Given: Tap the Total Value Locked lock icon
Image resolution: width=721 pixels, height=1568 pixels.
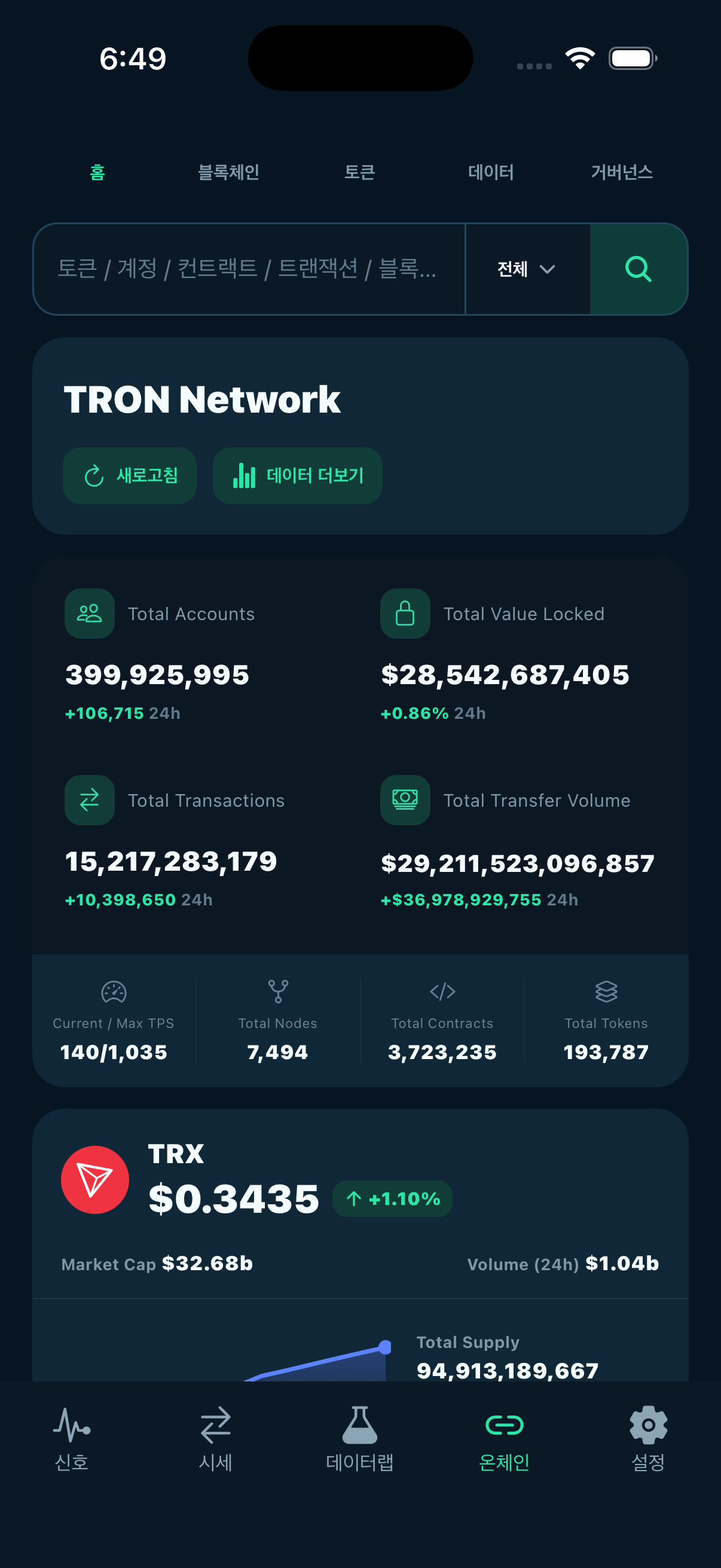Looking at the screenshot, I should 405,614.
